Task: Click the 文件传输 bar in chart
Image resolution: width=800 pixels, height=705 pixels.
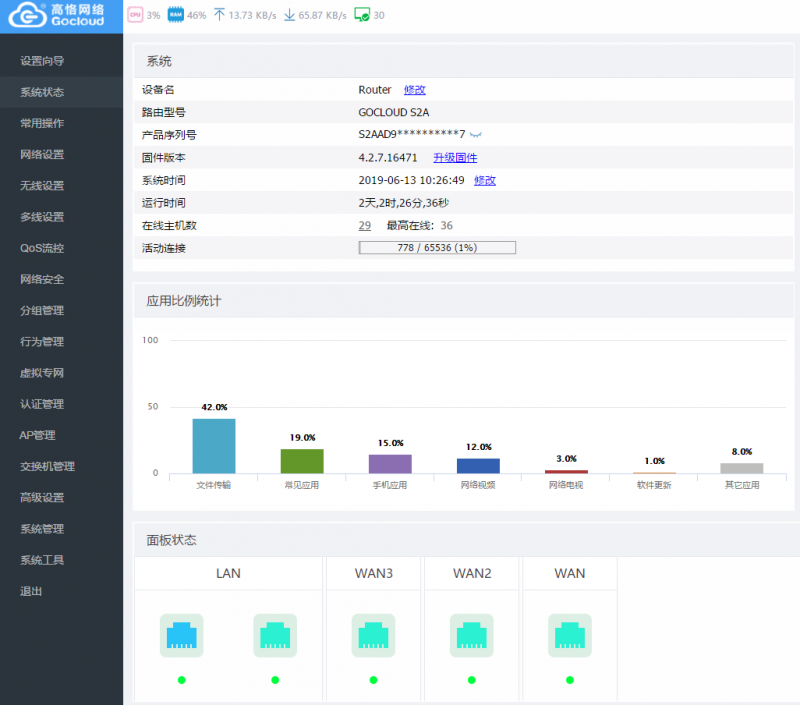Action: pos(214,446)
